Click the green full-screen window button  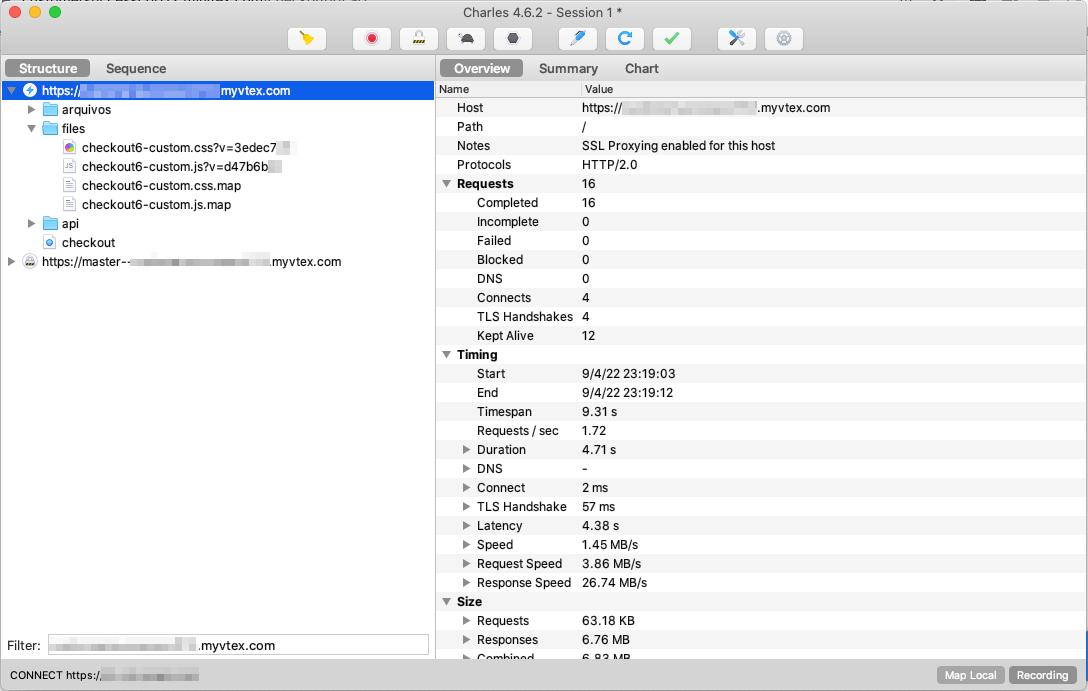(55, 12)
